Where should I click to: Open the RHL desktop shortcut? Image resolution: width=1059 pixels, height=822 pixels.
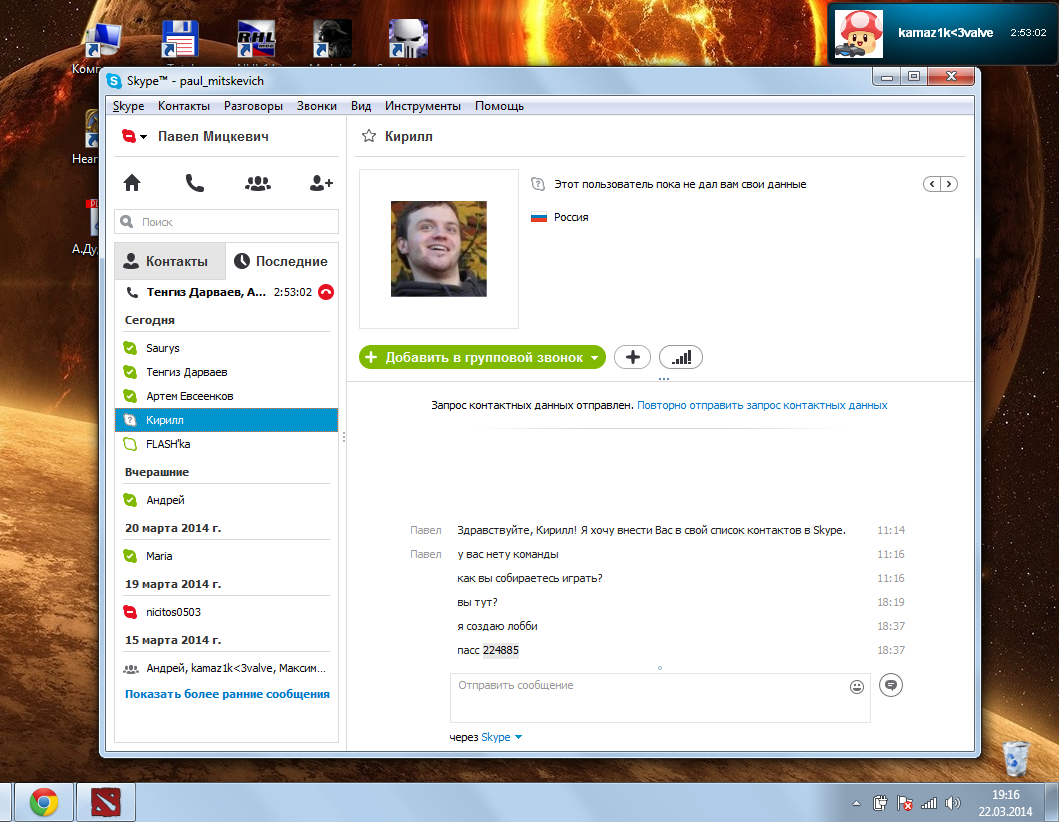[256, 39]
